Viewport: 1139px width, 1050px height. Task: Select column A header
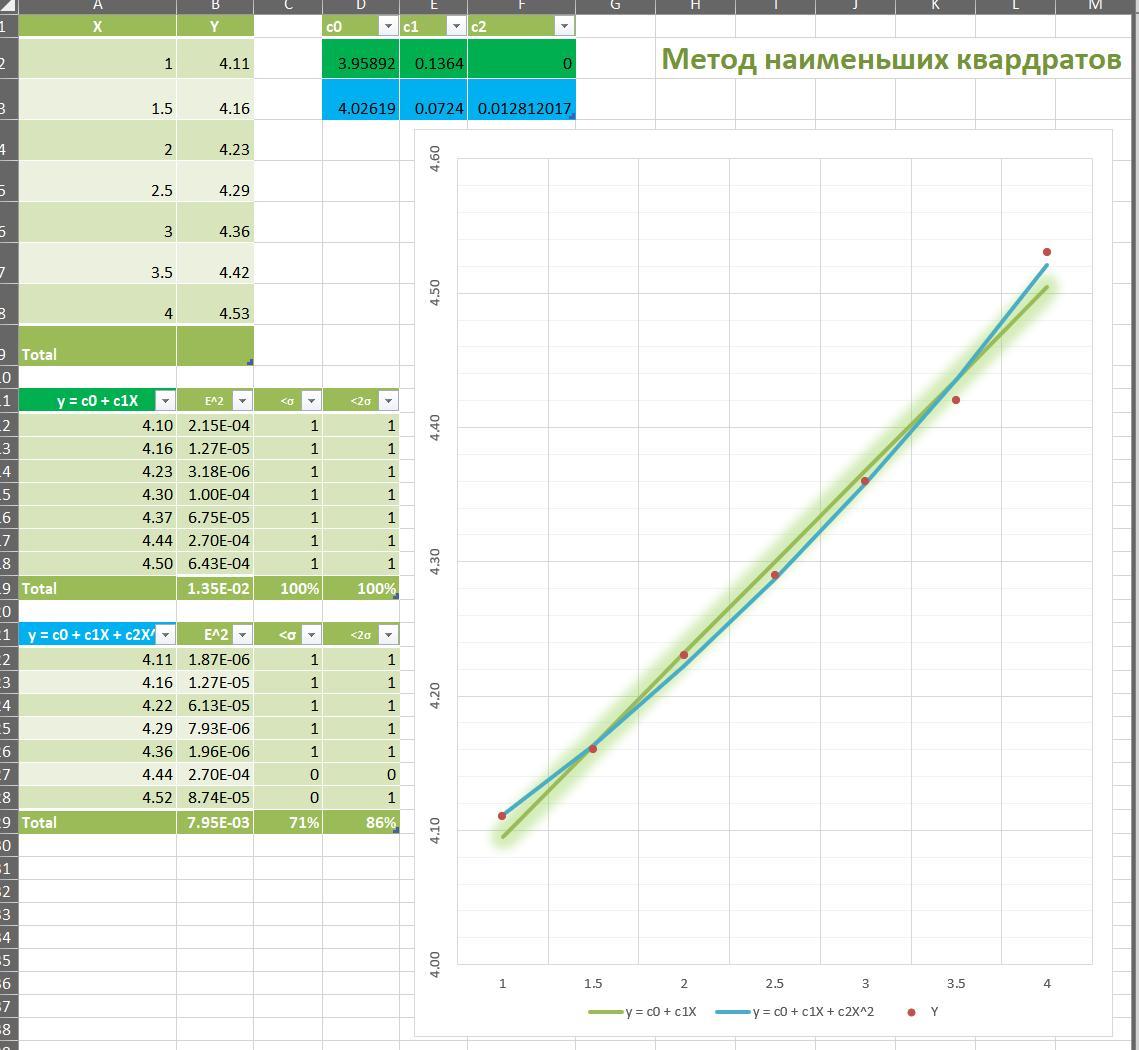pos(97,6)
